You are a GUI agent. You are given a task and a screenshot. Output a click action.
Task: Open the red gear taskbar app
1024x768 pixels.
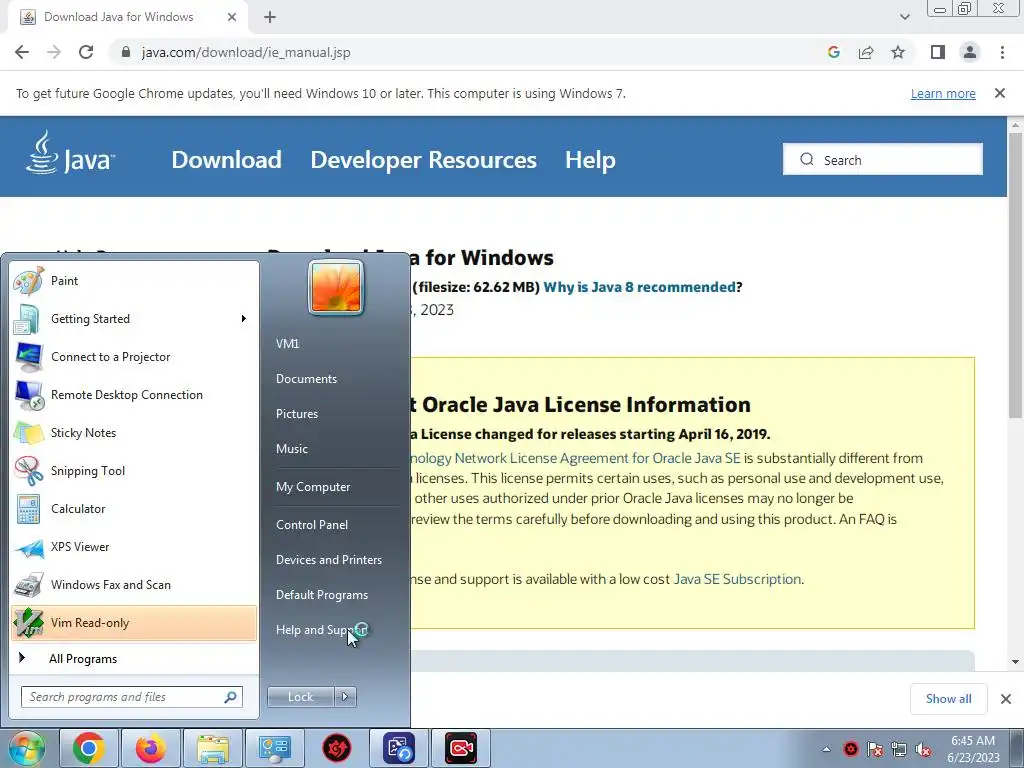point(336,748)
